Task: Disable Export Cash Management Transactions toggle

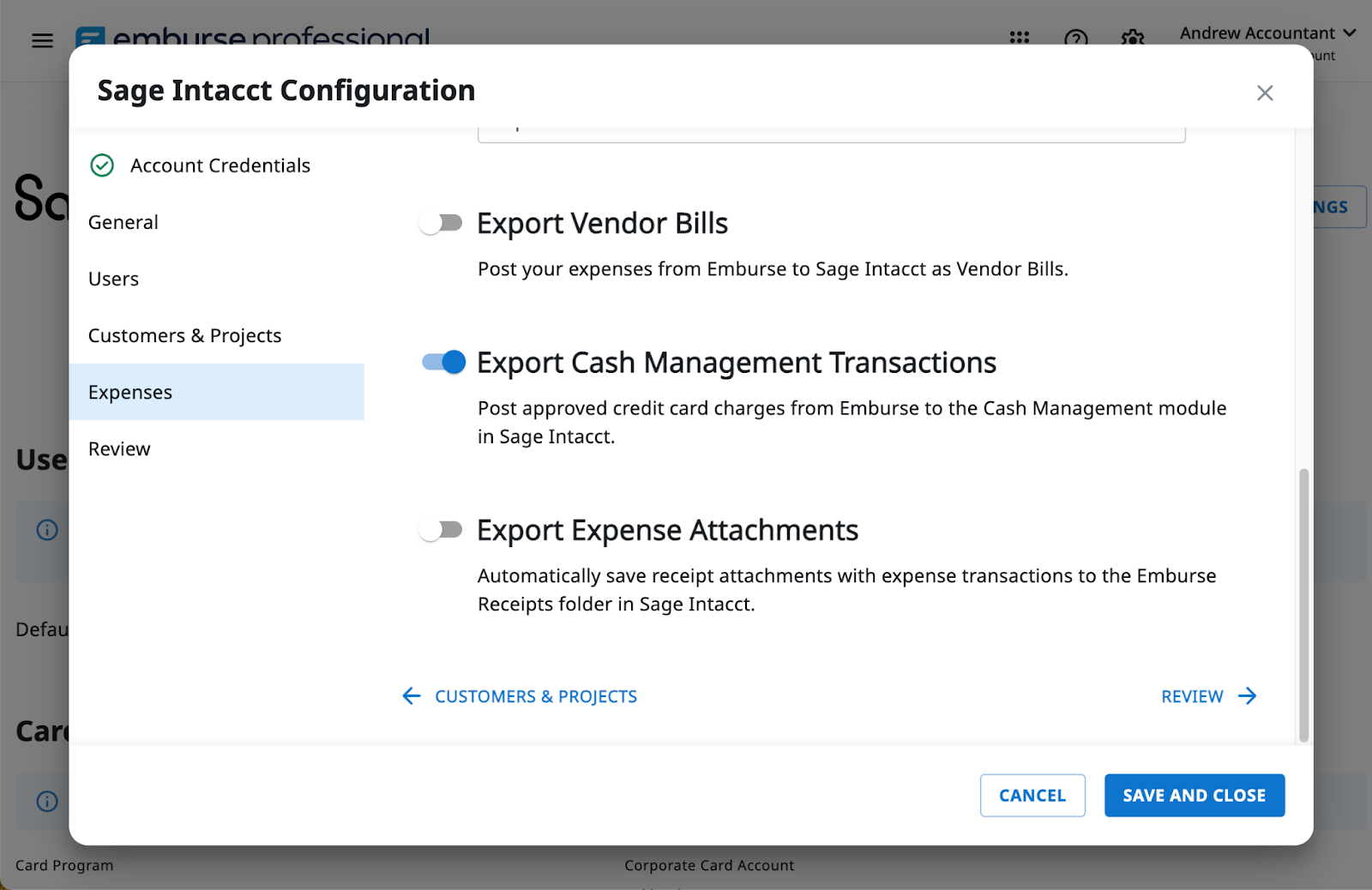Action: coord(443,362)
